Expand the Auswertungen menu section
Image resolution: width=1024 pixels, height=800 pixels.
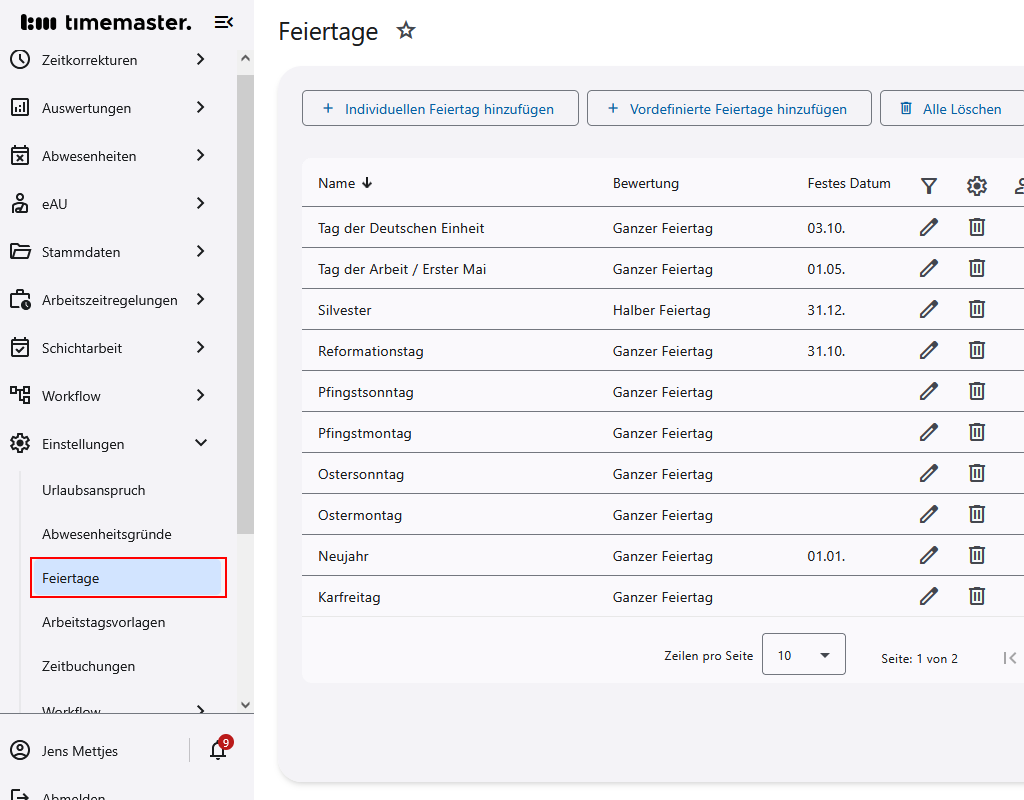(200, 107)
